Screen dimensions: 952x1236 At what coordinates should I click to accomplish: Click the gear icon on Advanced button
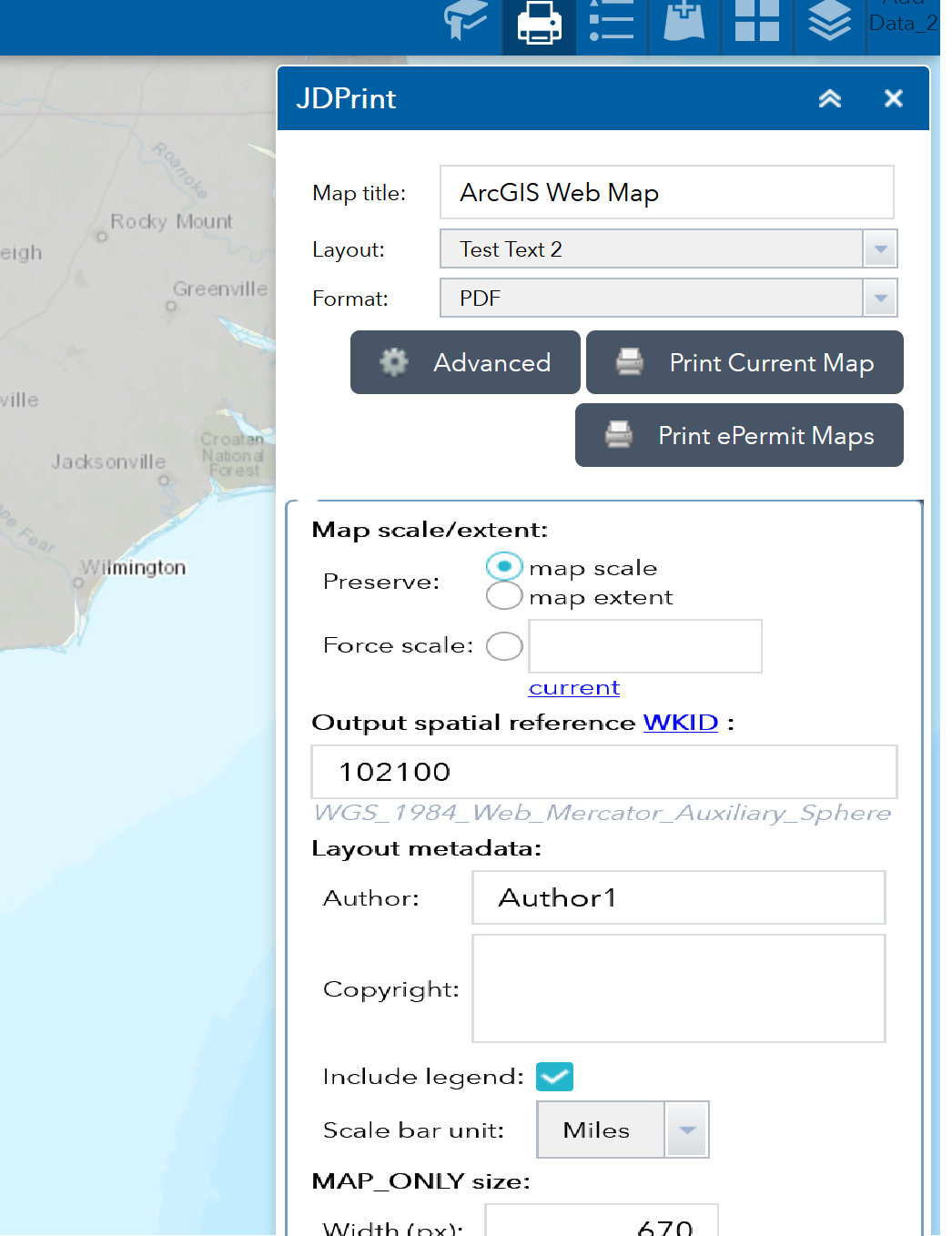(x=393, y=361)
